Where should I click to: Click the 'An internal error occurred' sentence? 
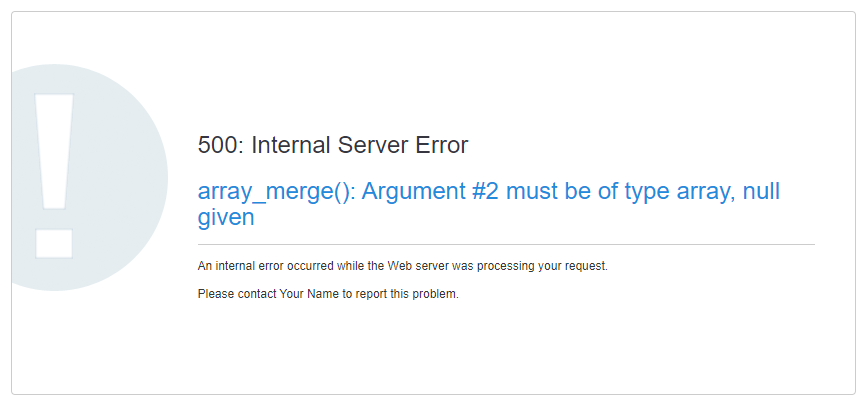pos(403,266)
